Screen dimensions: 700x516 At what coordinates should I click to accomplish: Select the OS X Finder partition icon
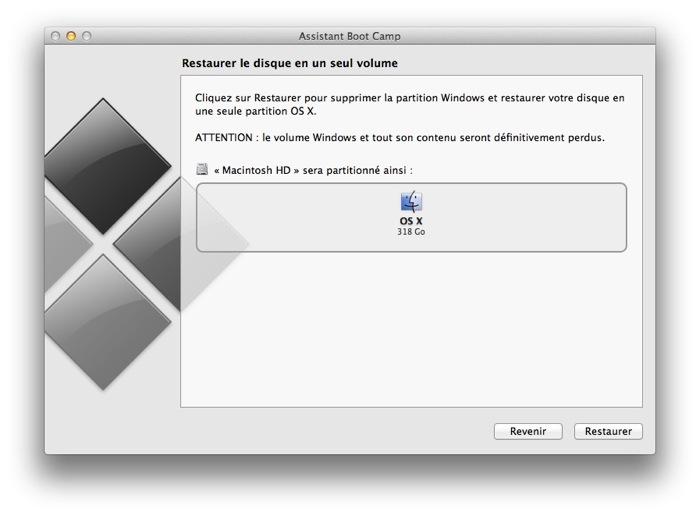[411, 201]
